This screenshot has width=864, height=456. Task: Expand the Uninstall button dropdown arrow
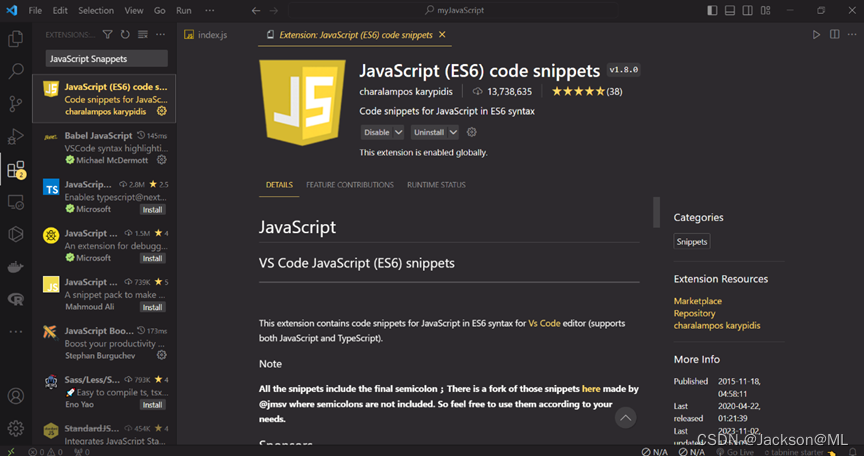coord(453,132)
